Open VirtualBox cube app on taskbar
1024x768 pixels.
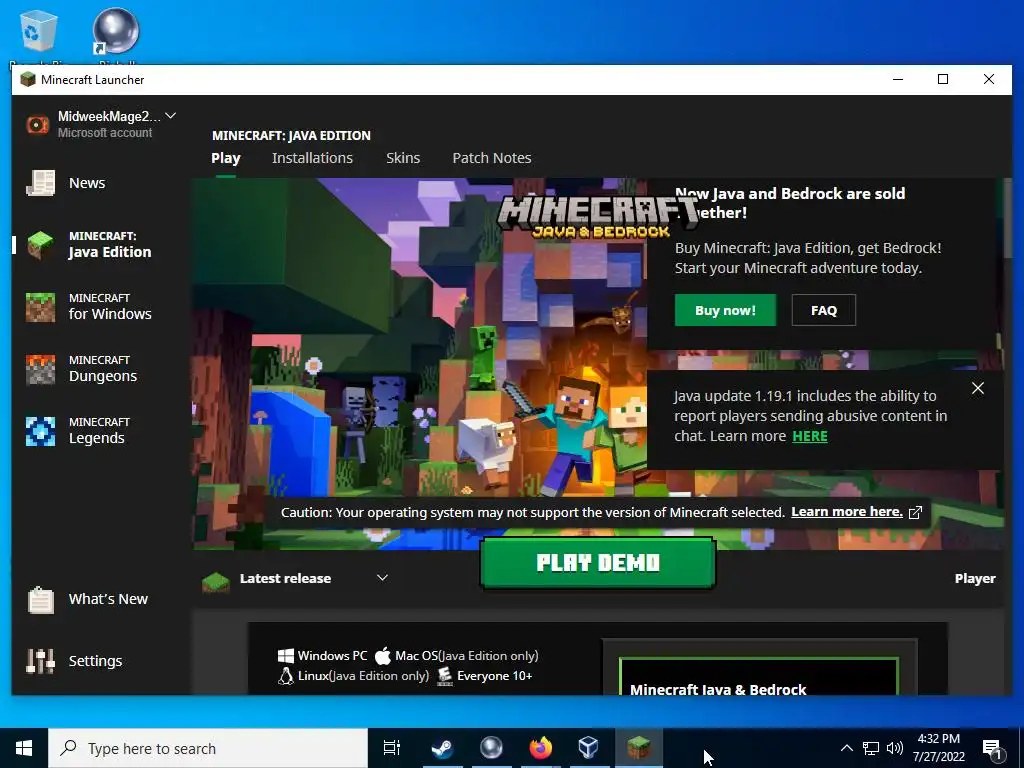click(588, 748)
